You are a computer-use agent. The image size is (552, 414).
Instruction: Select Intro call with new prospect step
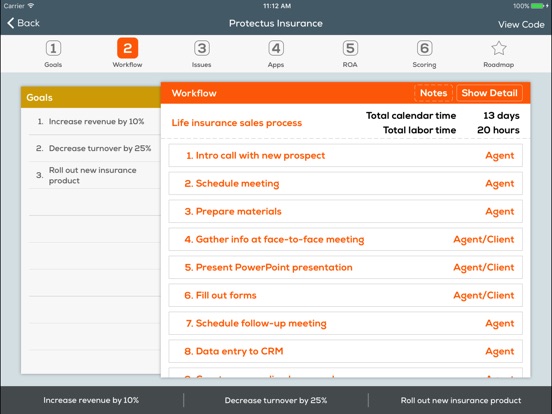coord(345,155)
